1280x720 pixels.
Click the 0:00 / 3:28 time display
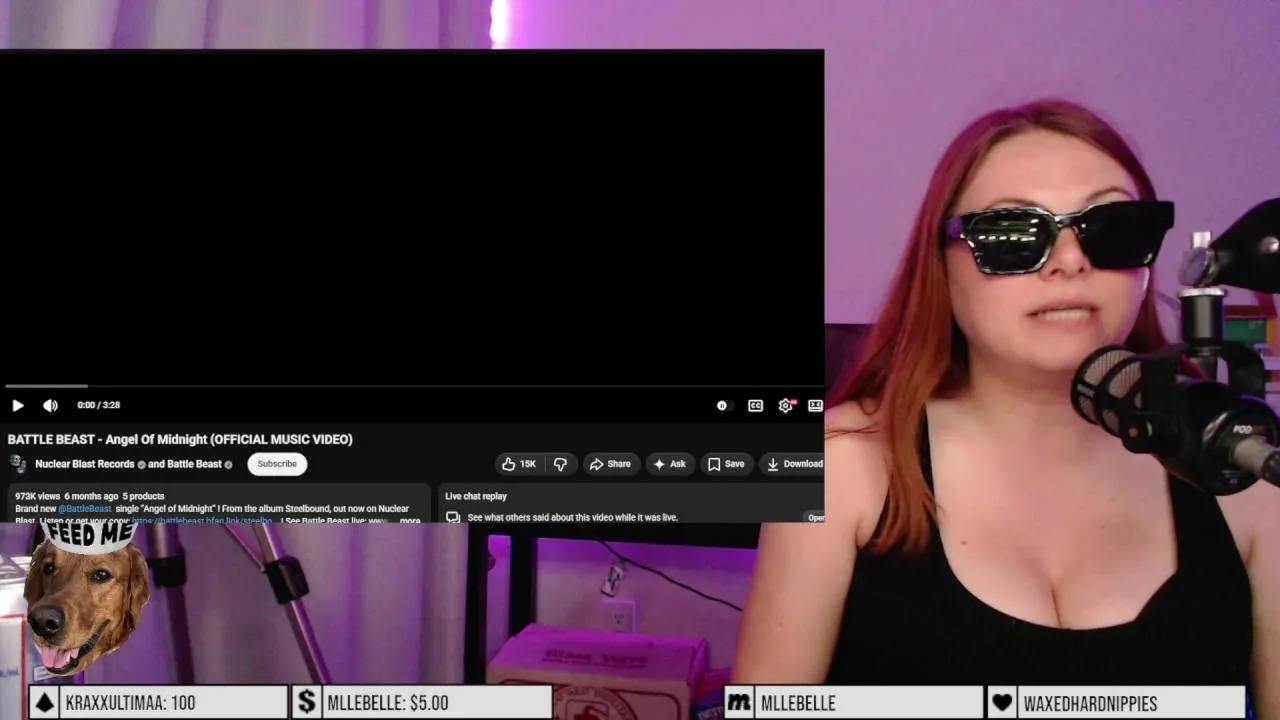[99, 405]
